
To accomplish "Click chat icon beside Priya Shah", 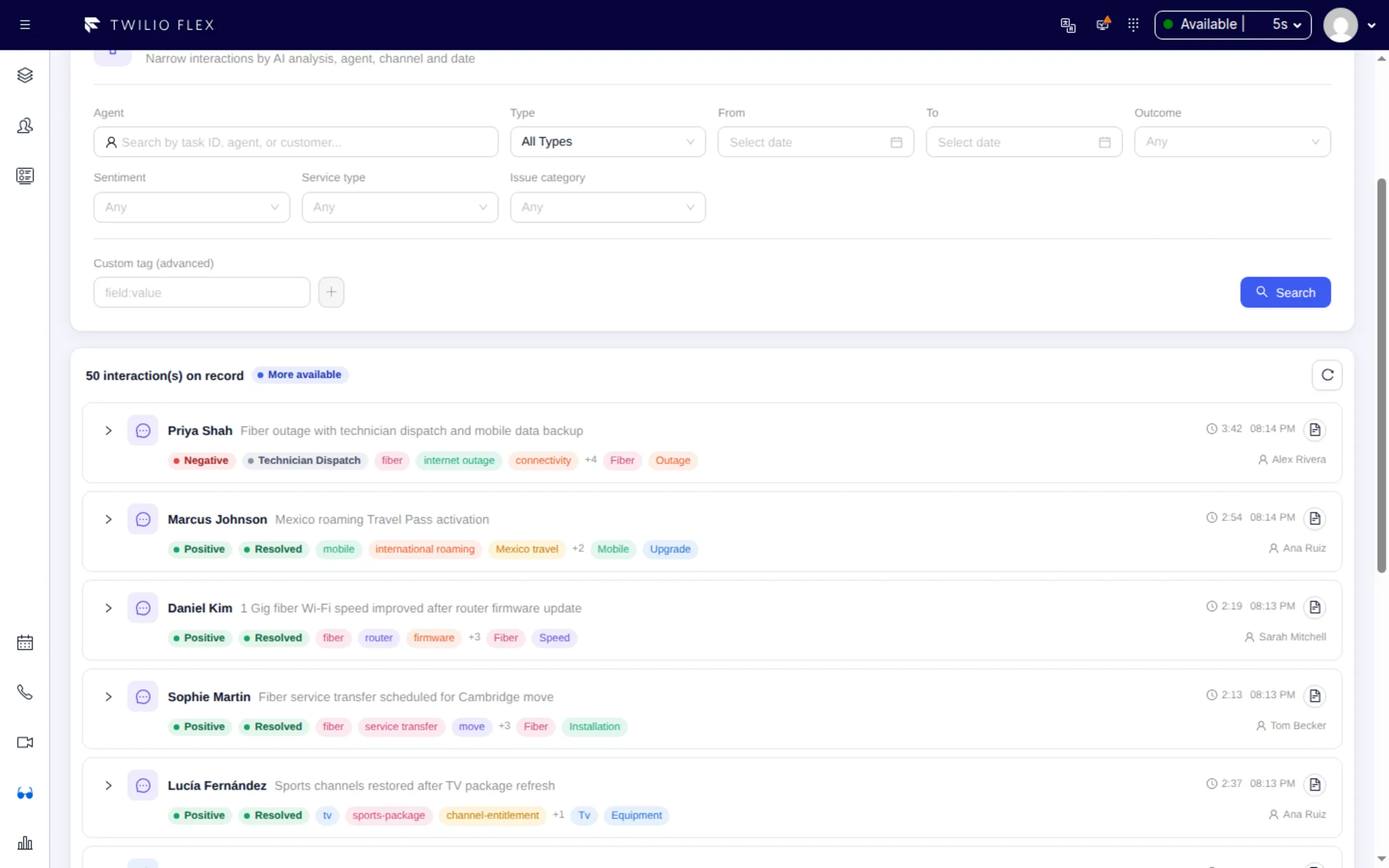I will tap(143, 431).
